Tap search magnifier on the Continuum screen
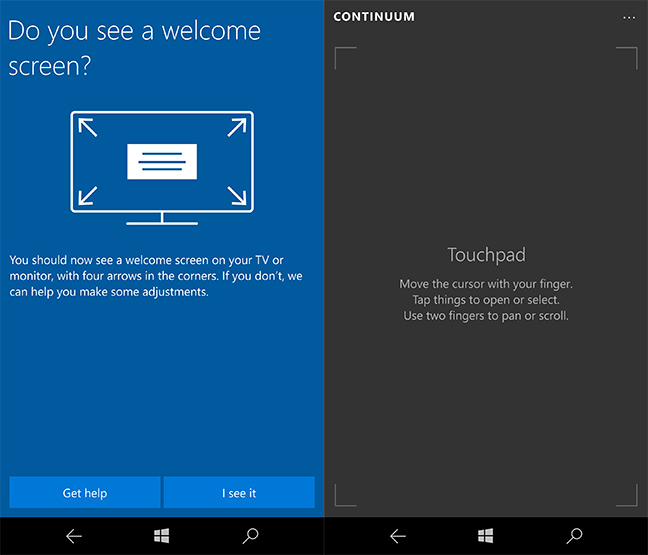The height and width of the screenshot is (555, 648). (x=574, y=536)
